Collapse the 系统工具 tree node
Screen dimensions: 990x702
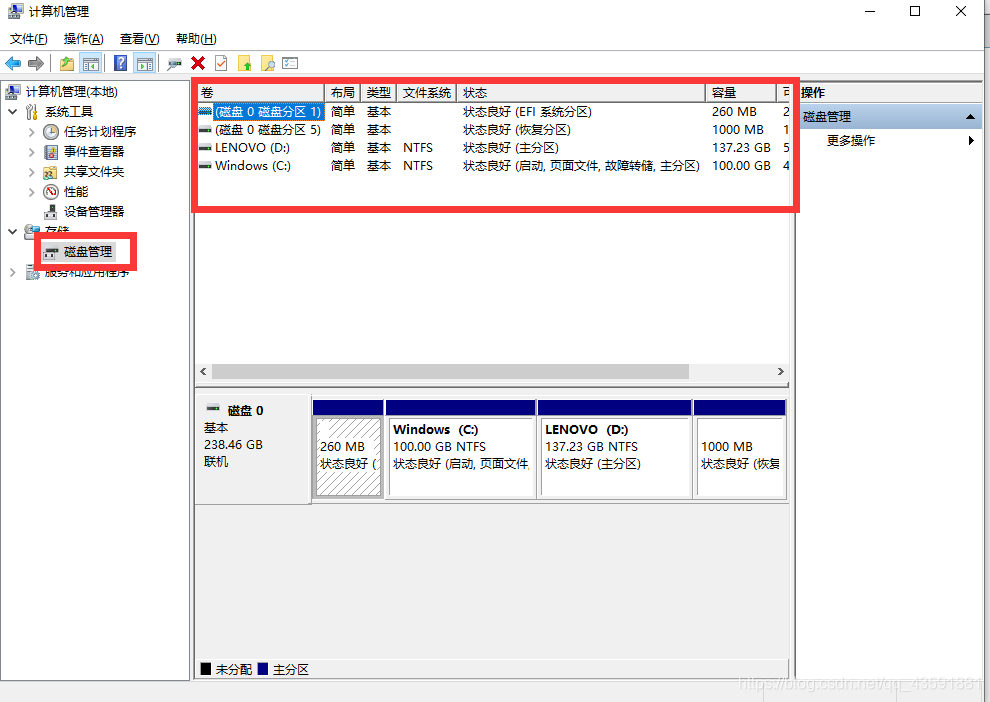tap(13, 112)
